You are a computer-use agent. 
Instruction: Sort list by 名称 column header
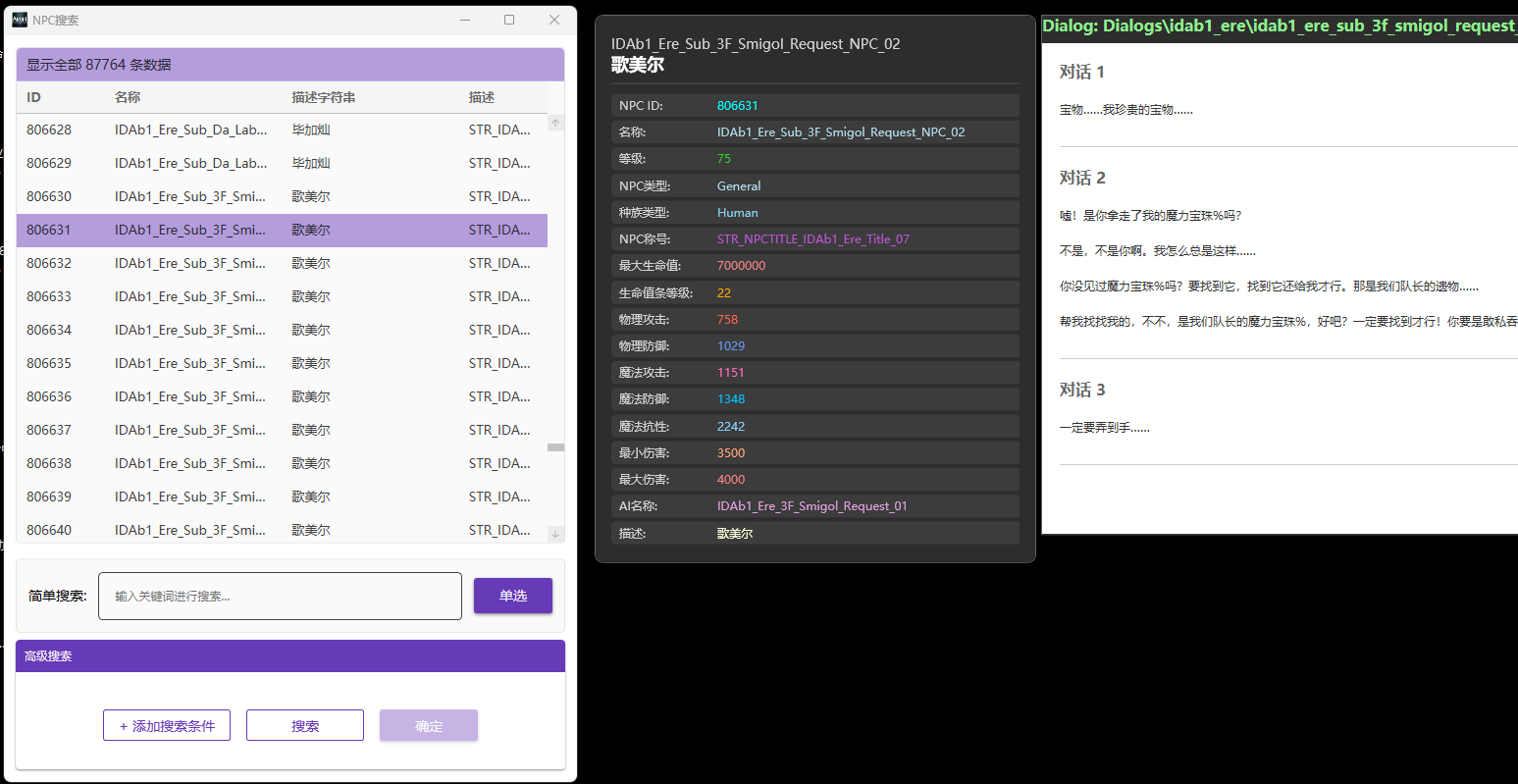pos(128,97)
